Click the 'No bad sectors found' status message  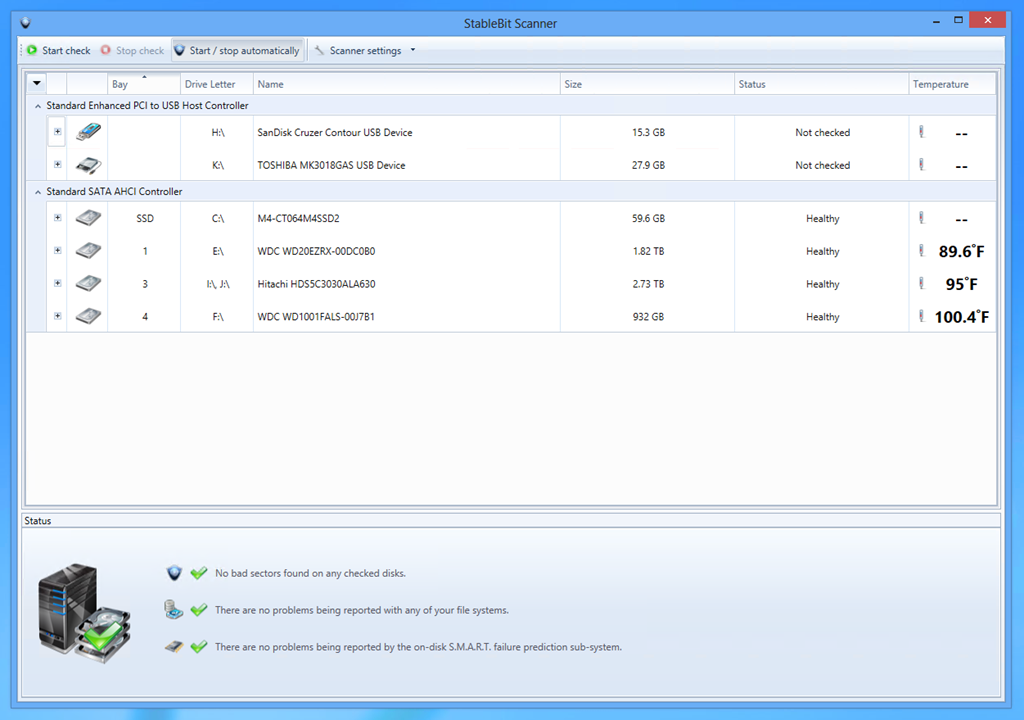tap(310, 573)
